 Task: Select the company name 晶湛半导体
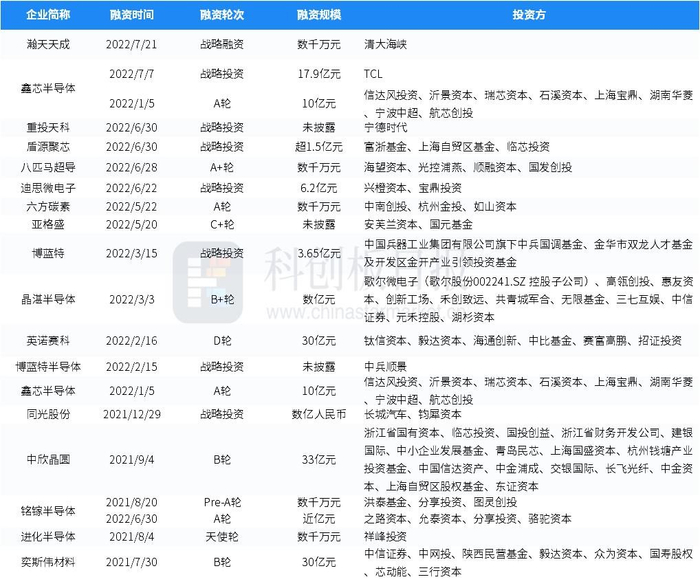tap(48, 299)
